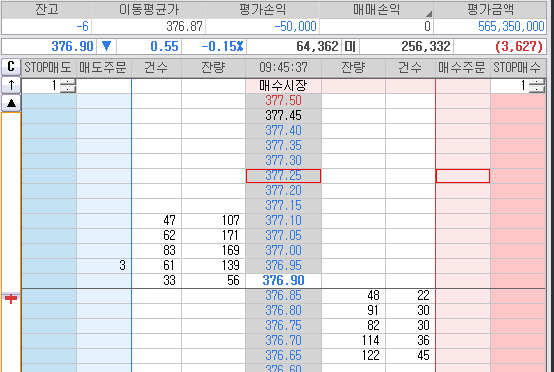The height and width of the screenshot is (372, 554).
Task: Select price 377.15 in ladder
Action: (x=283, y=206)
